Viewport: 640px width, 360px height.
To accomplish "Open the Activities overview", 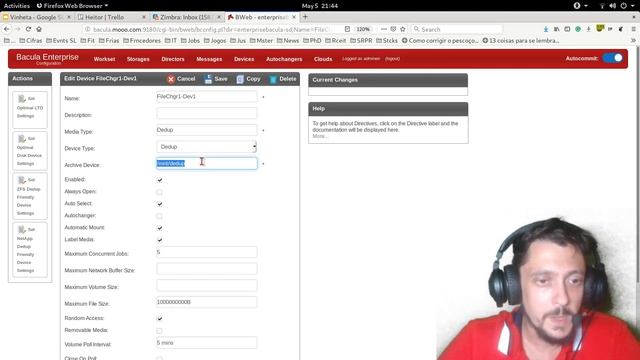I will (x=17, y=6).
